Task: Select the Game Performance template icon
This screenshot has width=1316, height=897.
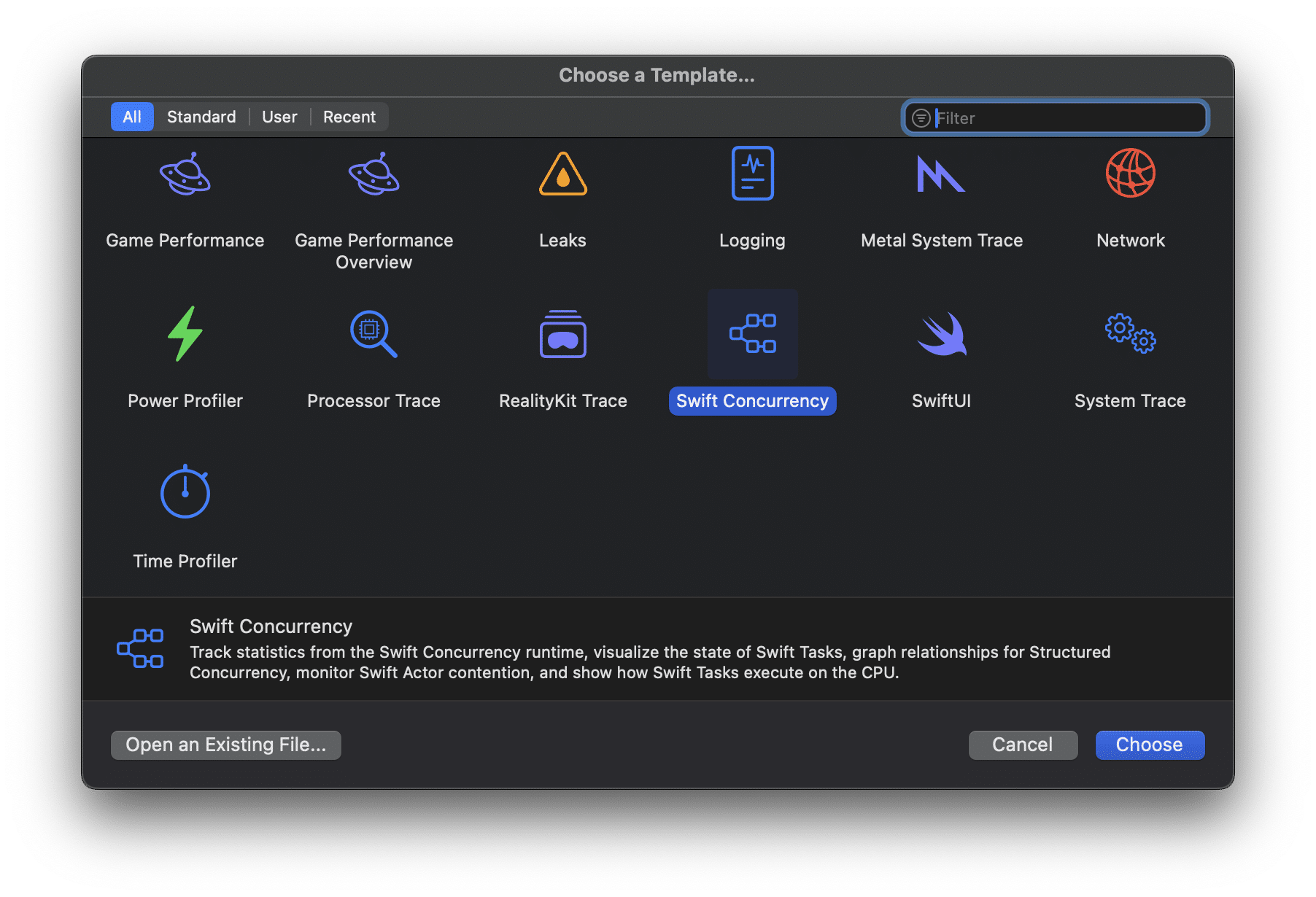Action: coord(185,174)
